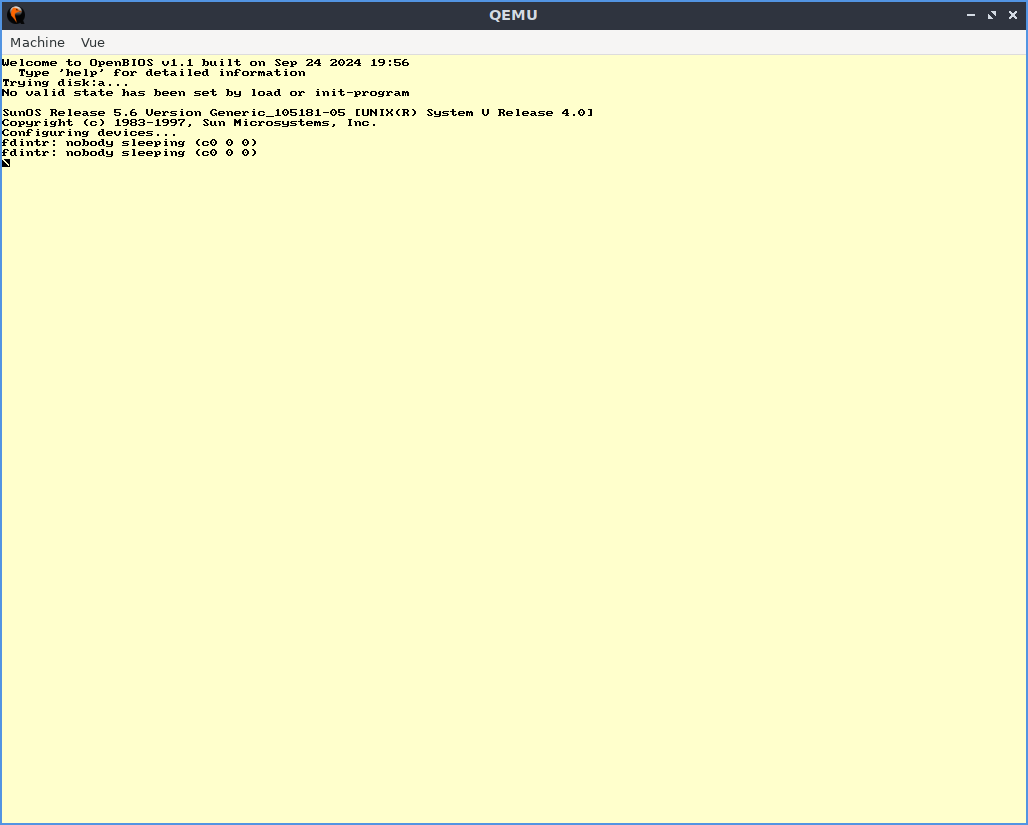Maximize the QEMU window
This screenshot has width=1028, height=825.
coord(992,15)
